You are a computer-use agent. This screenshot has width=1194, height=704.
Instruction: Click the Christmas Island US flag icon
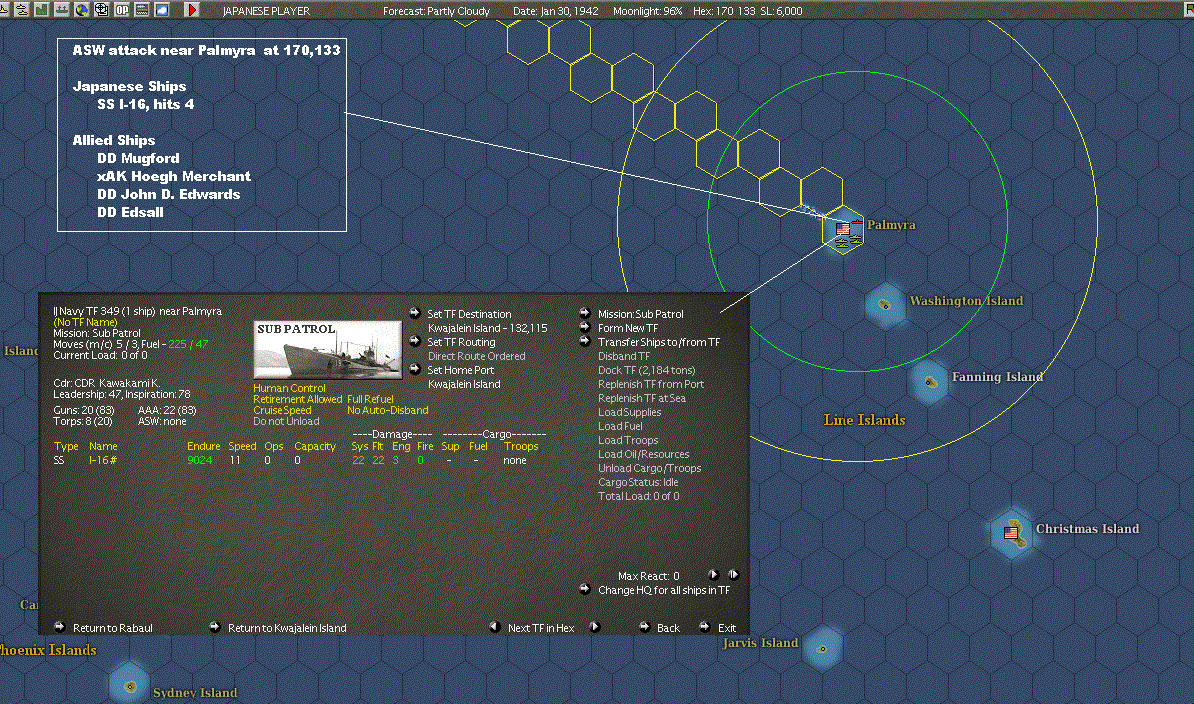click(x=1010, y=533)
